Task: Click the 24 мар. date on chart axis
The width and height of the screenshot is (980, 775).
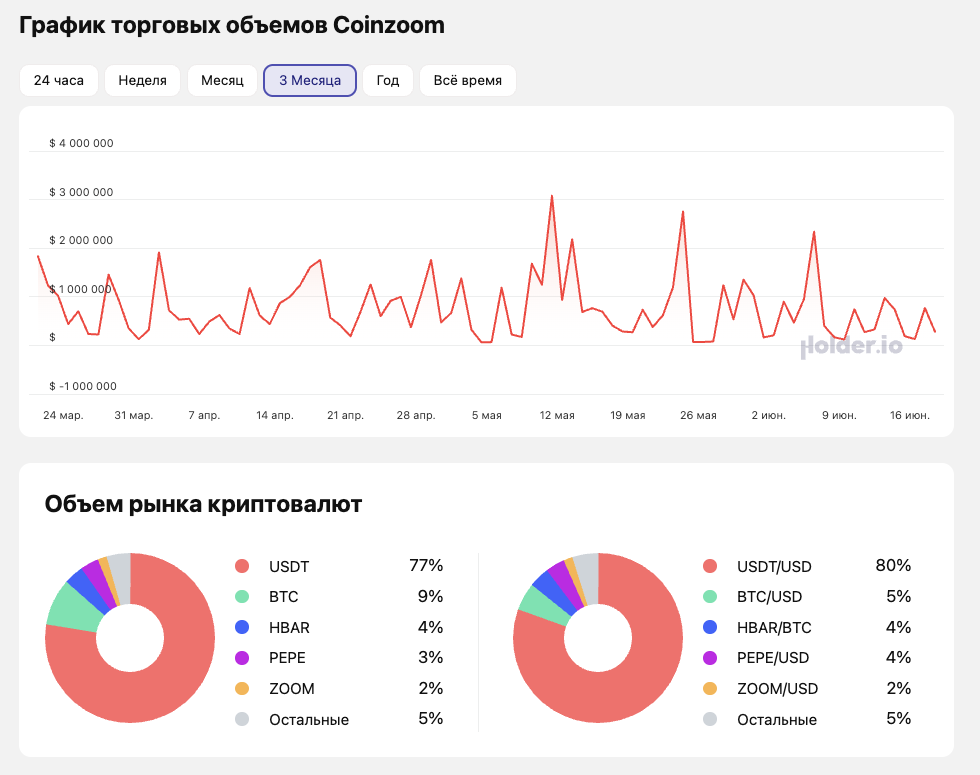Action: coord(63,415)
